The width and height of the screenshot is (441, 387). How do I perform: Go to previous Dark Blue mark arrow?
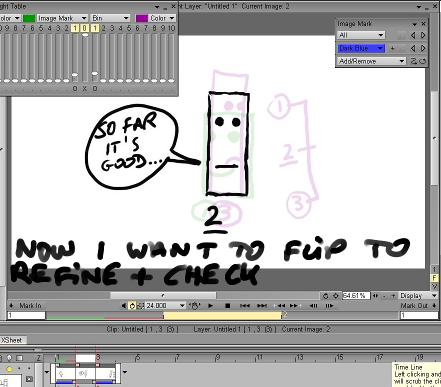click(x=413, y=48)
